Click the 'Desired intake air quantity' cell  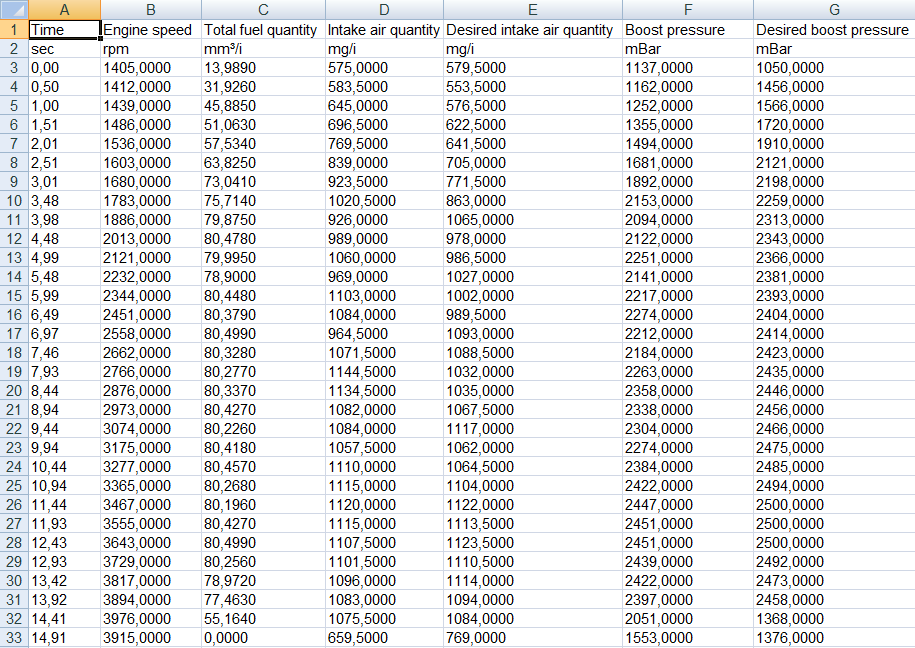[x=533, y=29]
